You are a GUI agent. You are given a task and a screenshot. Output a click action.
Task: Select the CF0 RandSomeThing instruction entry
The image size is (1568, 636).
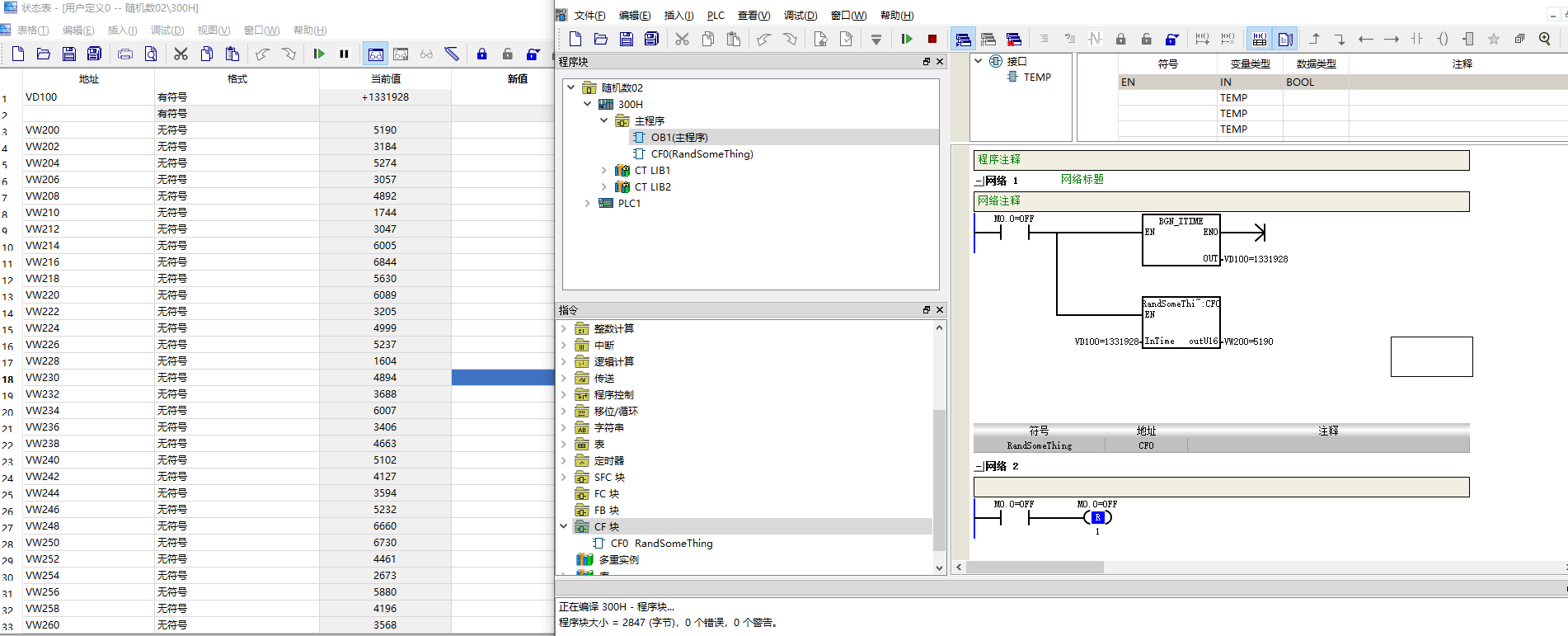pyautogui.click(x=661, y=544)
